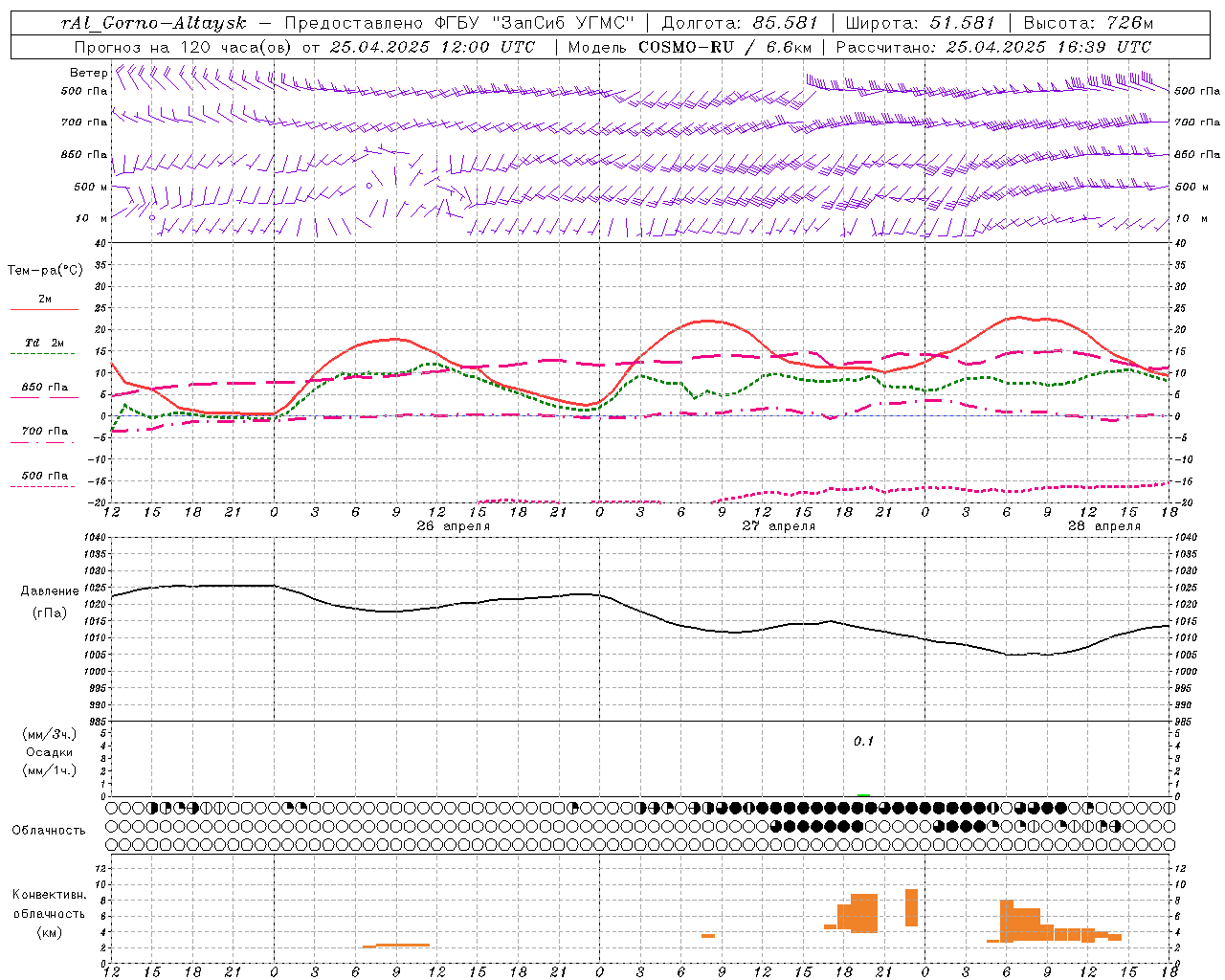
Task: Select the 'Долгота: 85.581' longitude value
Action: click(x=740, y=23)
